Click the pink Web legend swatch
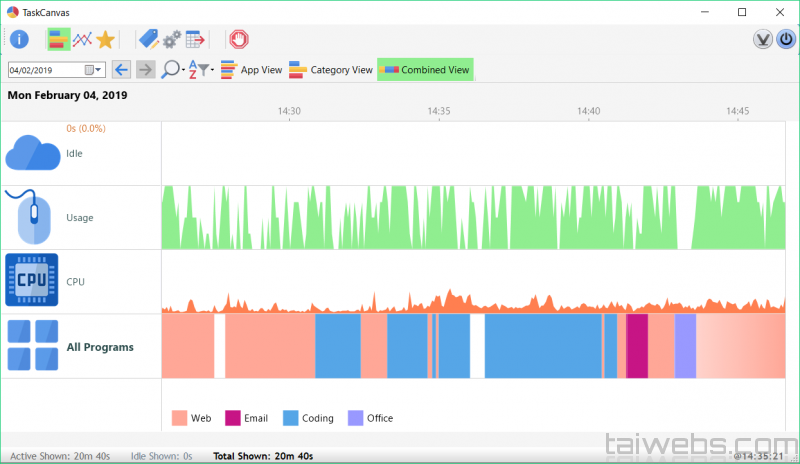800x464 pixels. 180,418
